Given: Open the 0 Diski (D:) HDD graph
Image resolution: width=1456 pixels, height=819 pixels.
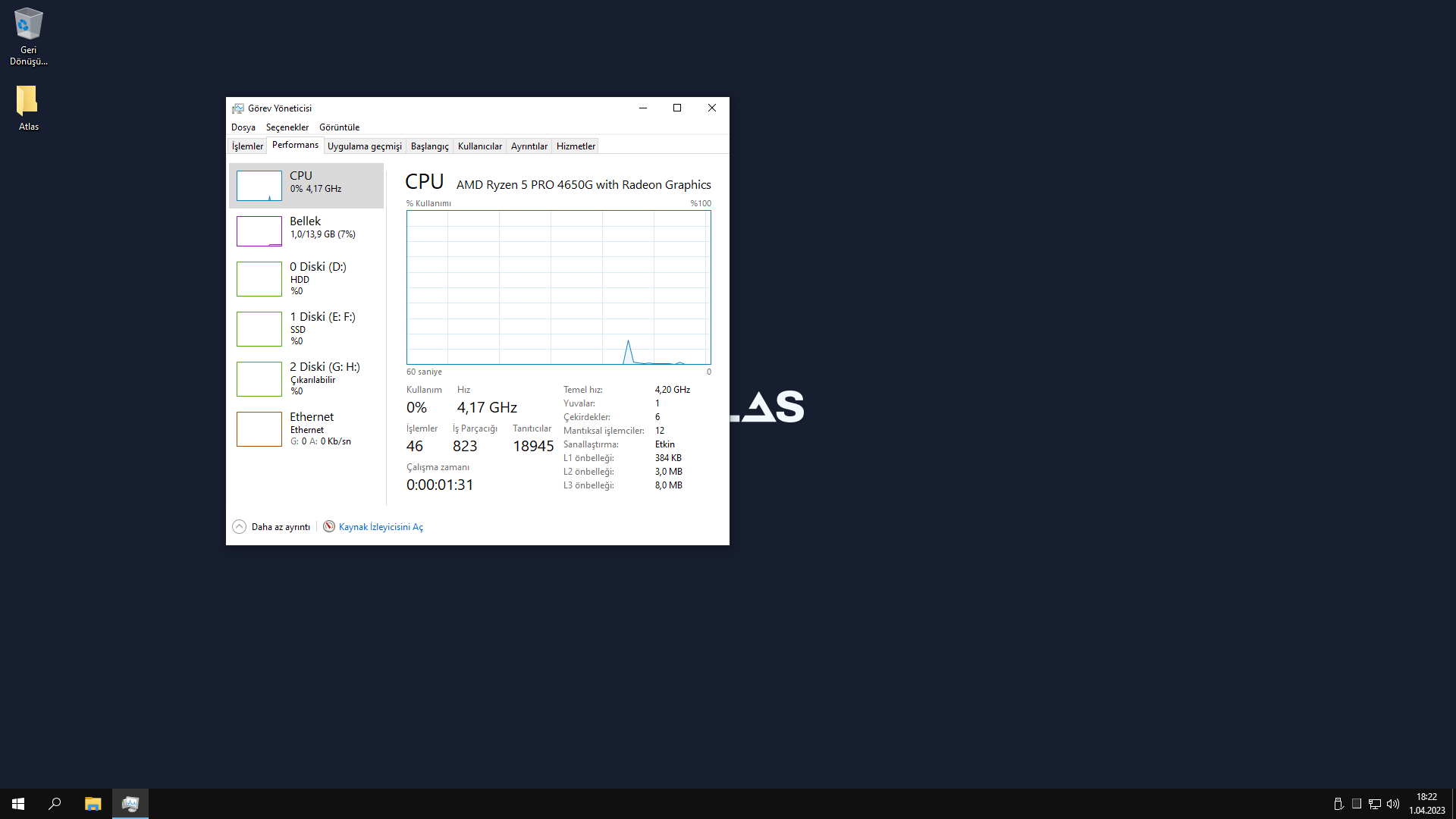Looking at the screenshot, I should (259, 279).
